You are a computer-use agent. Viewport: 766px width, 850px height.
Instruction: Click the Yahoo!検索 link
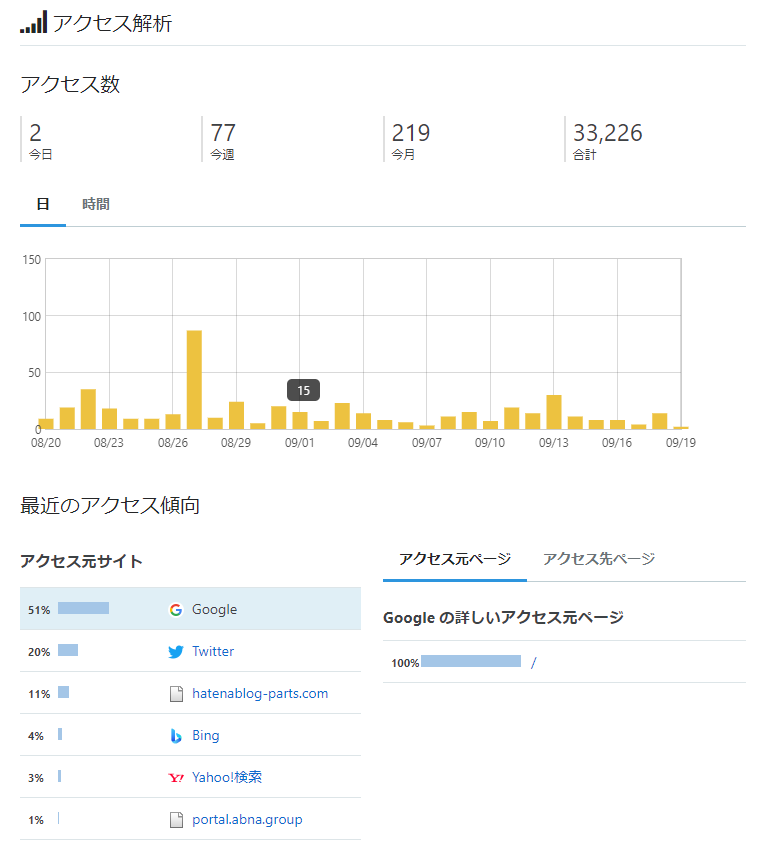227,777
